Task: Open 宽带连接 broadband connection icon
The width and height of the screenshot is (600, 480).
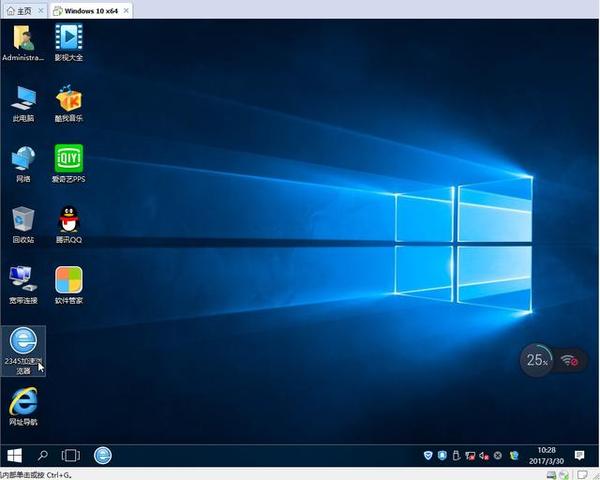Action: click(x=23, y=282)
